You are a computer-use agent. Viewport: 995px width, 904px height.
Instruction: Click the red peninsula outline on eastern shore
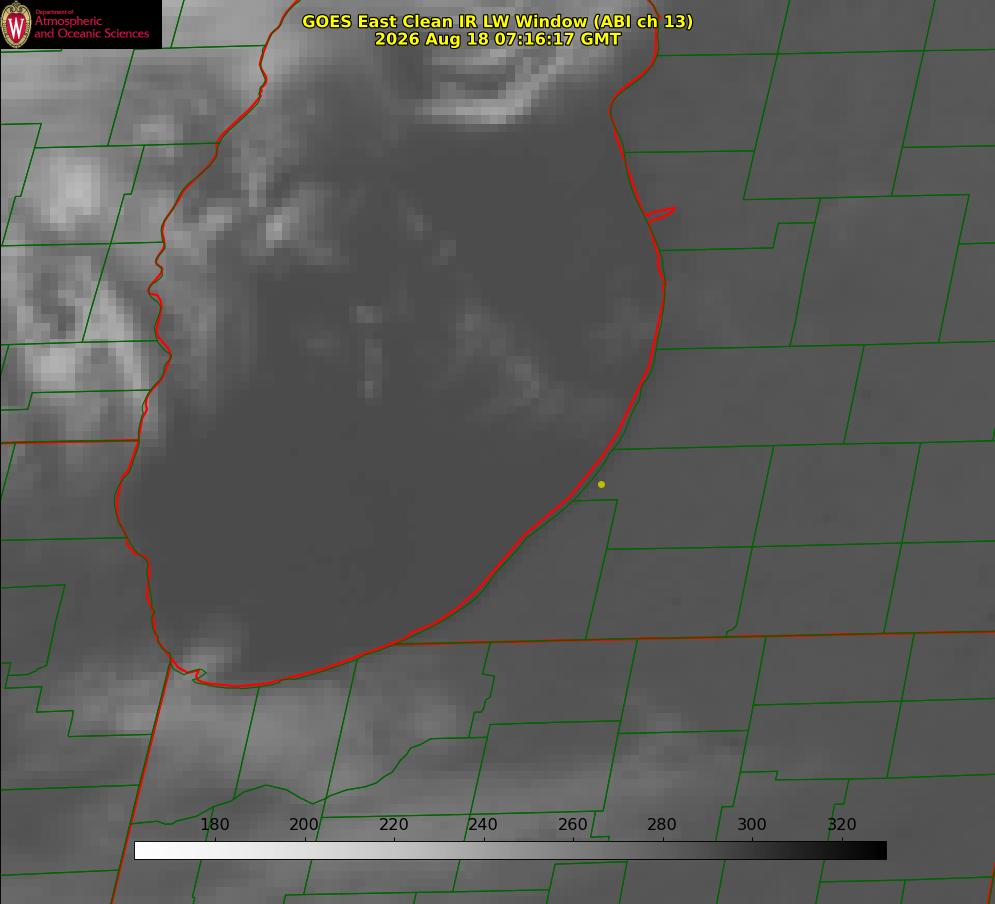[661, 214]
